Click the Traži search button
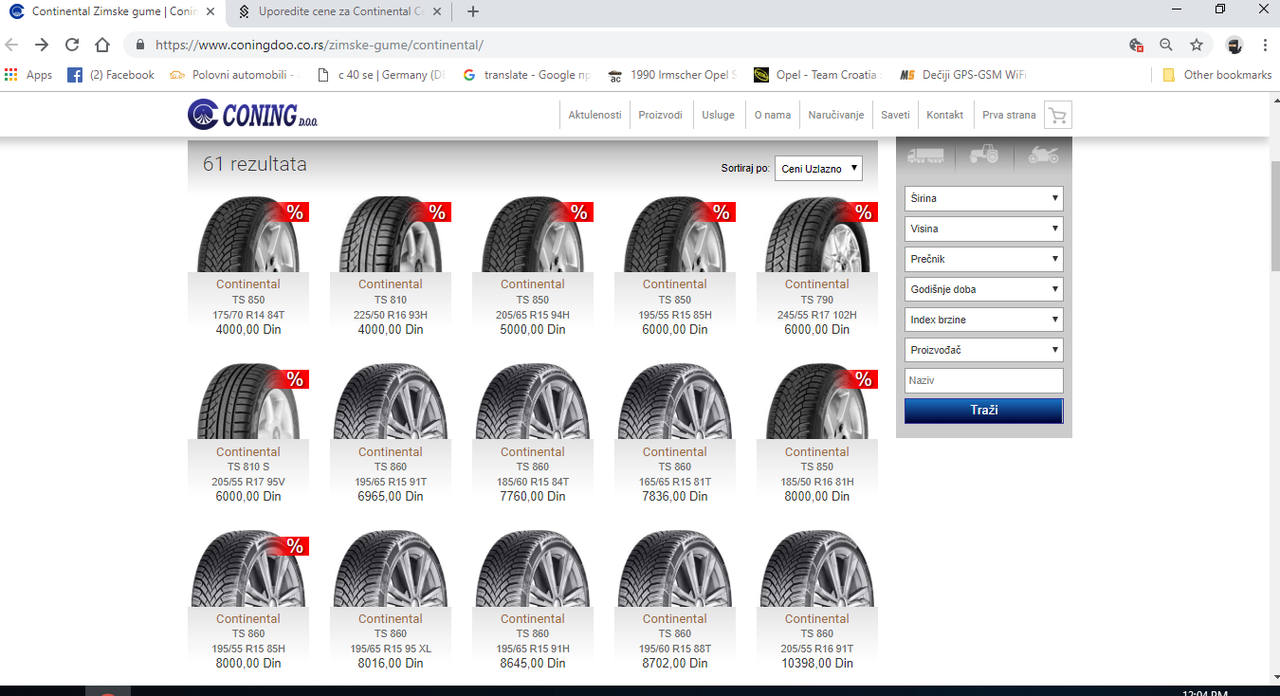 pyautogui.click(x=984, y=411)
